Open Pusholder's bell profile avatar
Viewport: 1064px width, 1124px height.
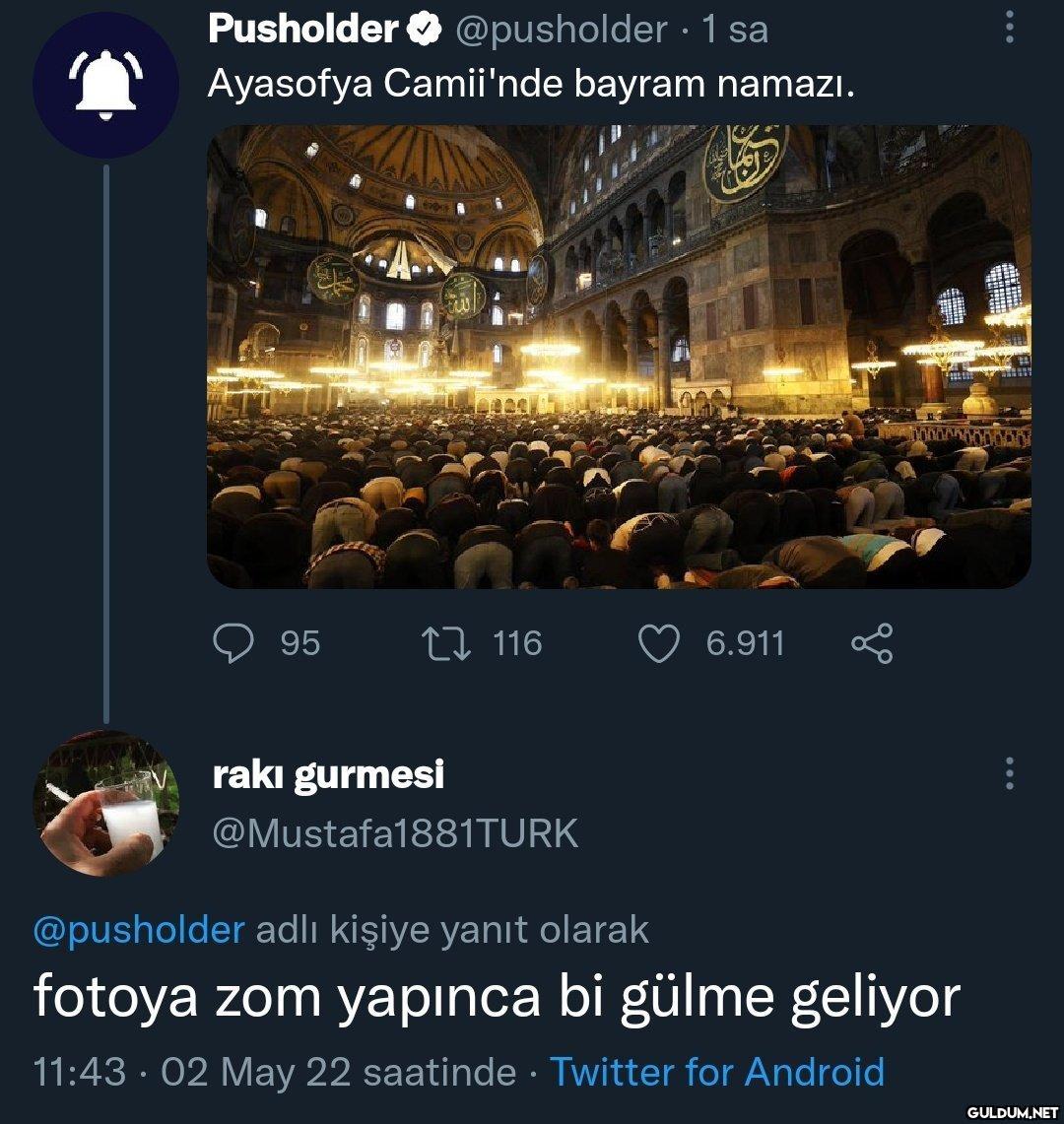point(105,86)
